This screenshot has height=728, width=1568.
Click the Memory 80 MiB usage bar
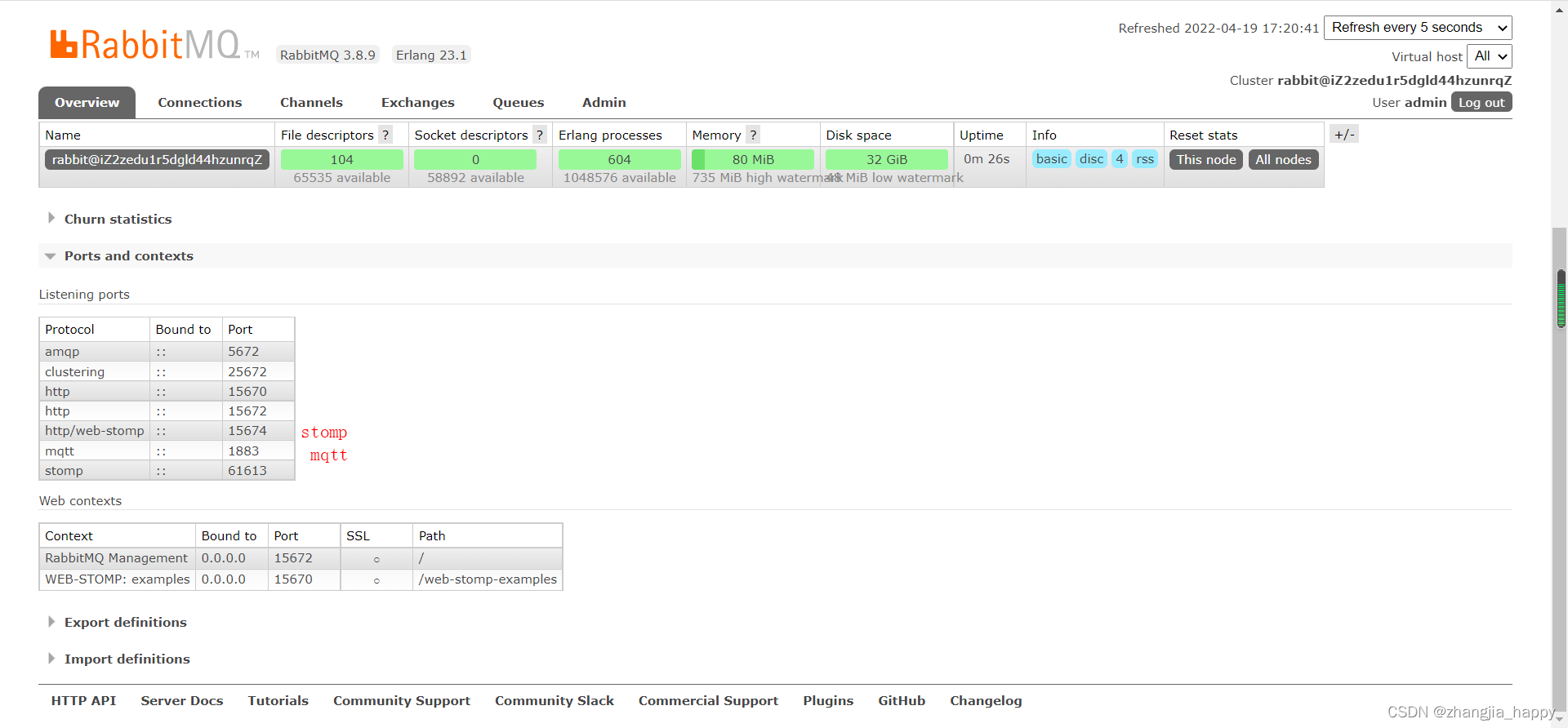(753, 159)
